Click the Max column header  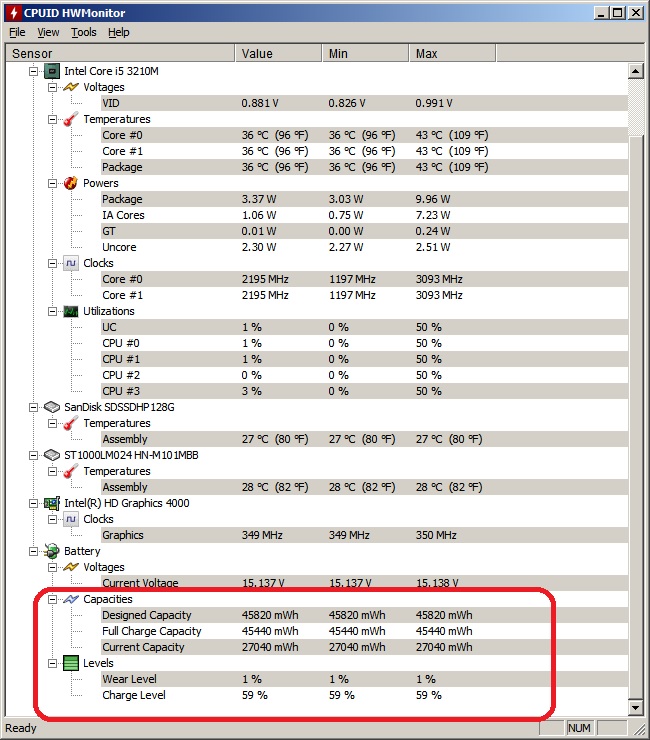point(452,53)
